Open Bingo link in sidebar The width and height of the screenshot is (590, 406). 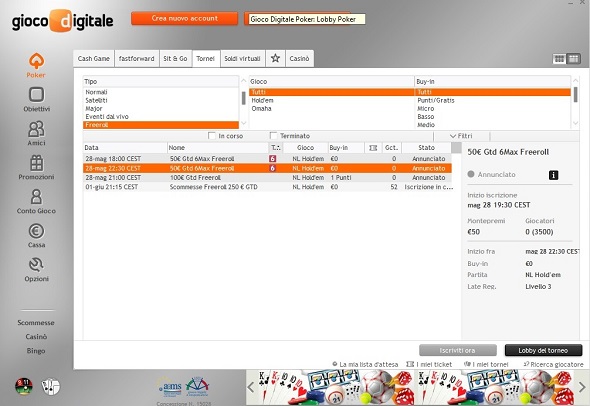(36, 351)
